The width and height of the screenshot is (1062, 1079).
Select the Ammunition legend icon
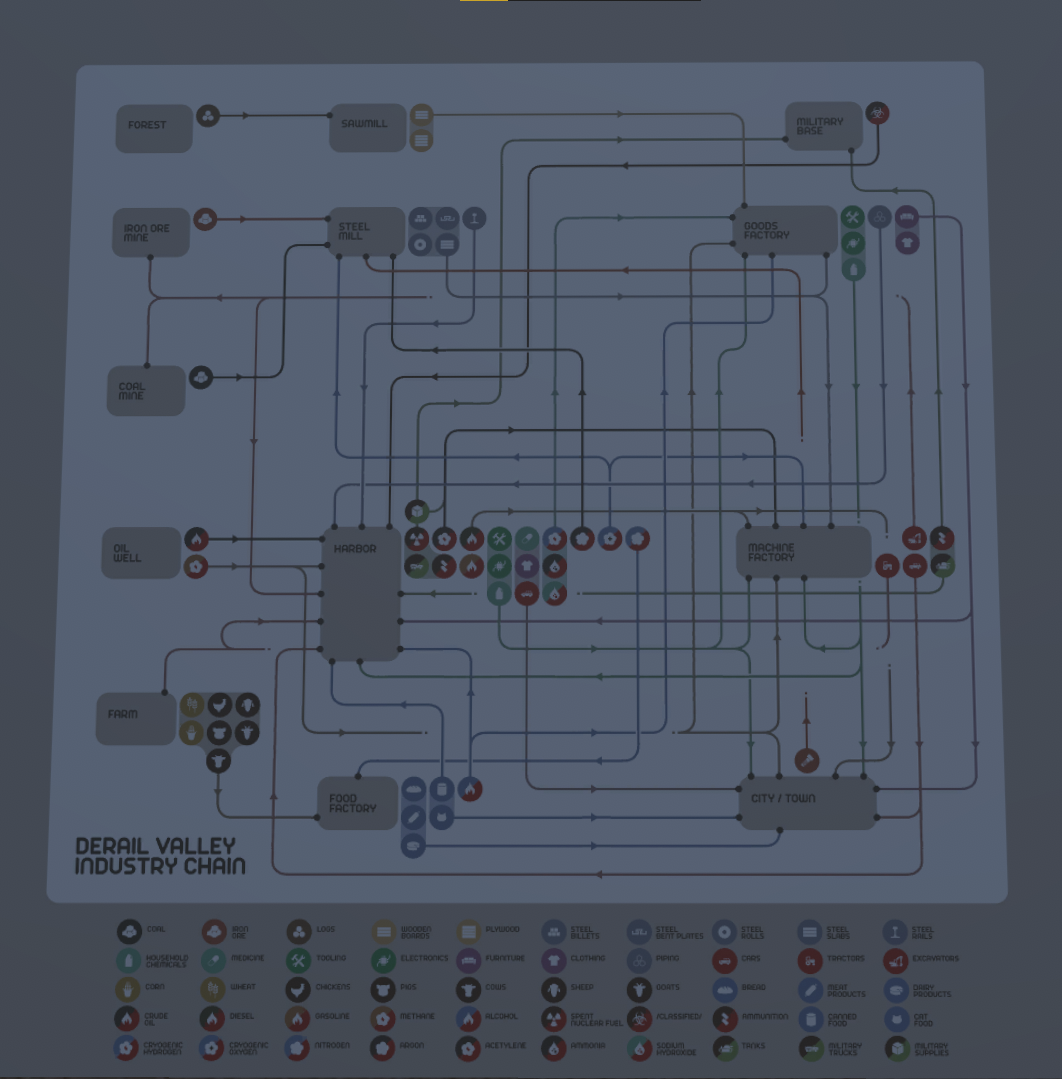725,1018
